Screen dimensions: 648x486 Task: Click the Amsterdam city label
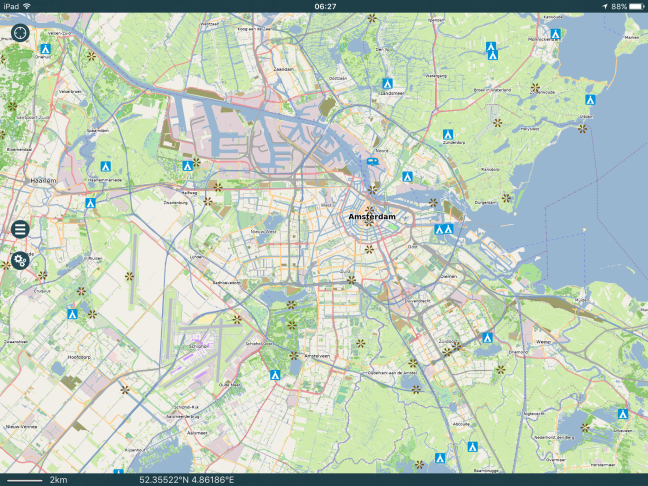tap(372, 217)
